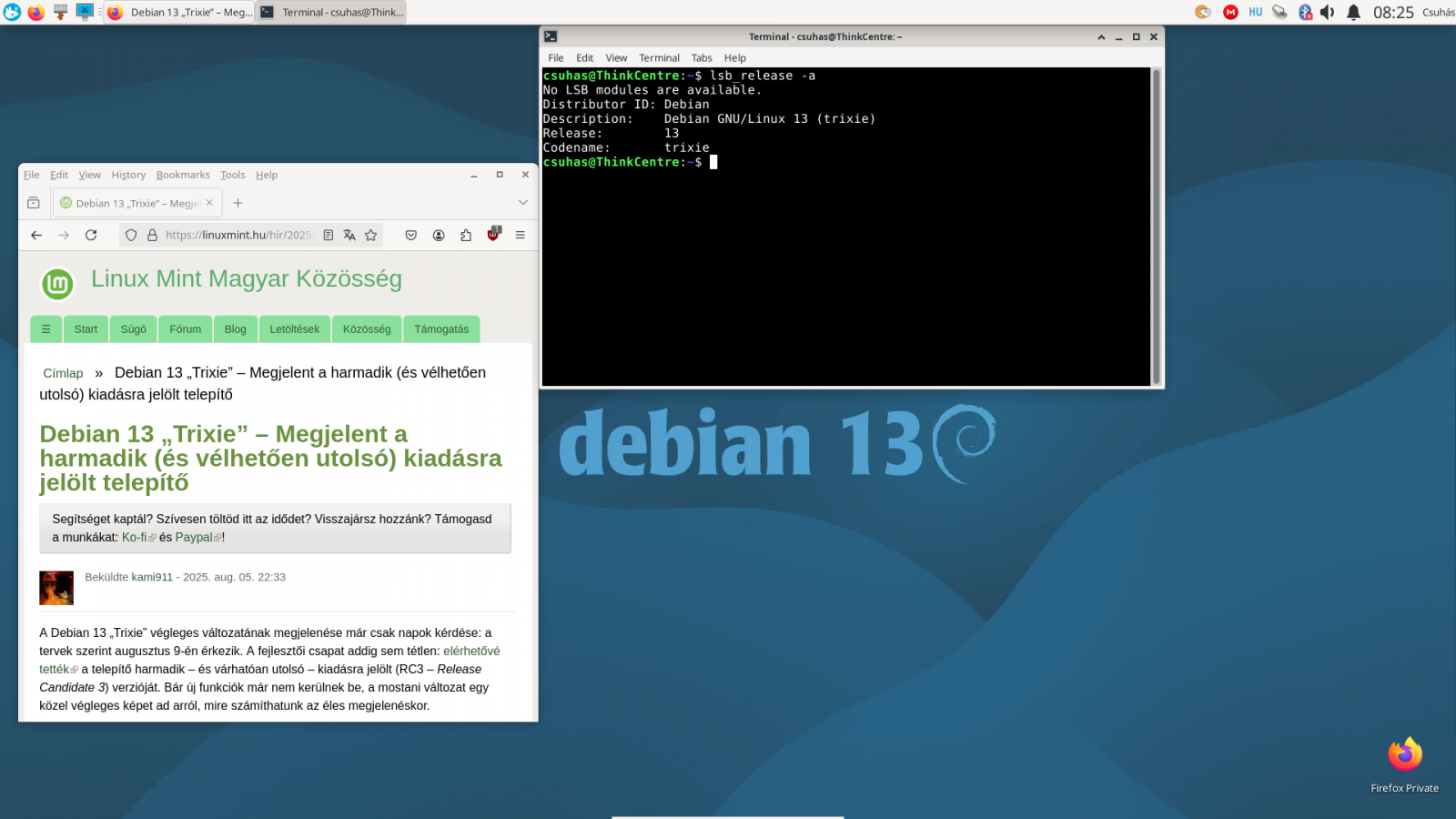Switch the HU keyboard layout indicator
This screenshot has height=819, width=1456.
point(1256,12)
